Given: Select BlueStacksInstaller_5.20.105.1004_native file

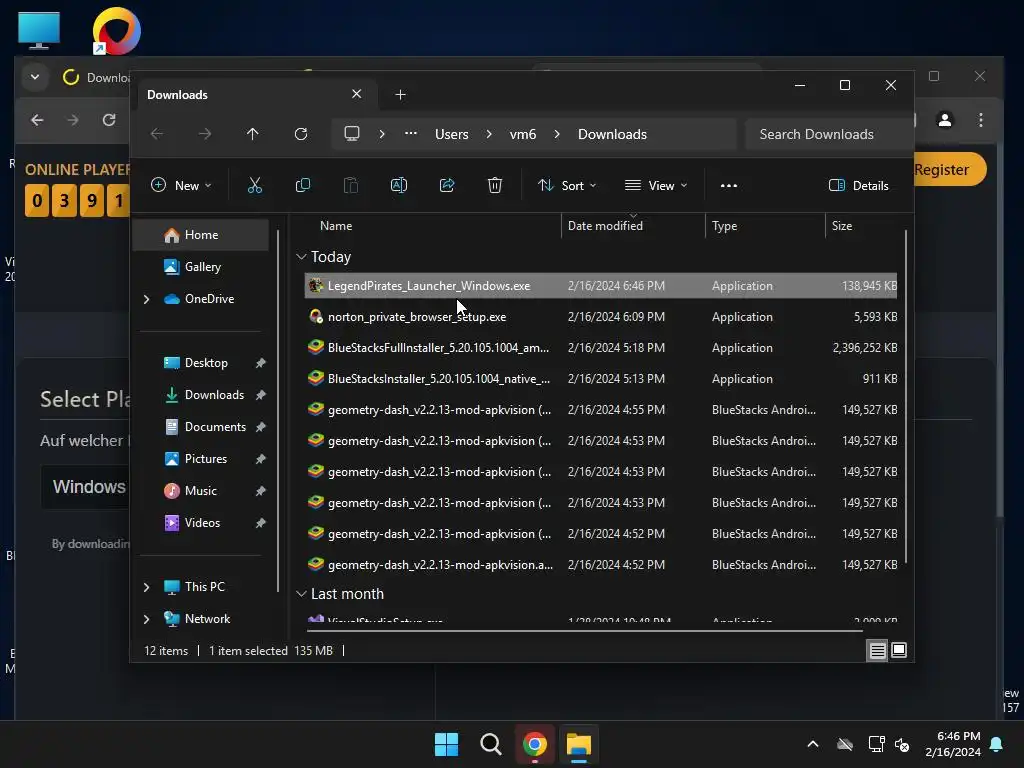Looking at the screenshot, I should click(x=600, y=379).
